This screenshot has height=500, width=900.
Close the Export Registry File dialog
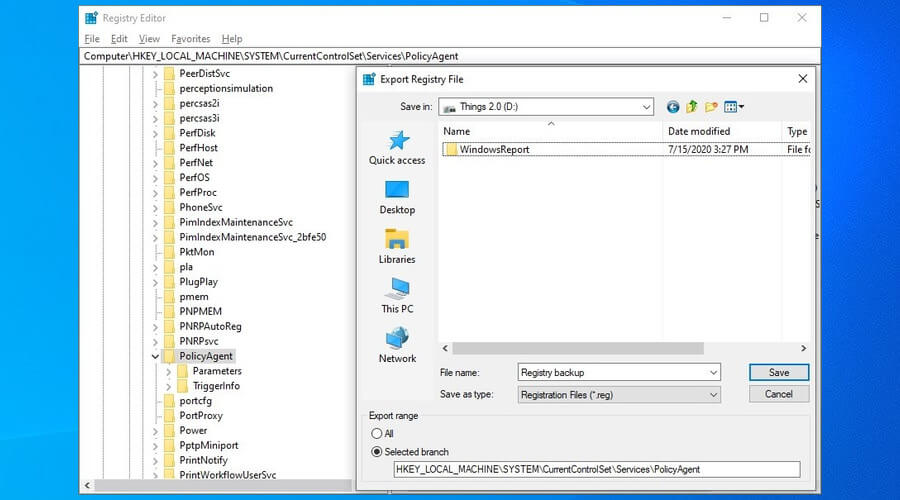(802, 79)
